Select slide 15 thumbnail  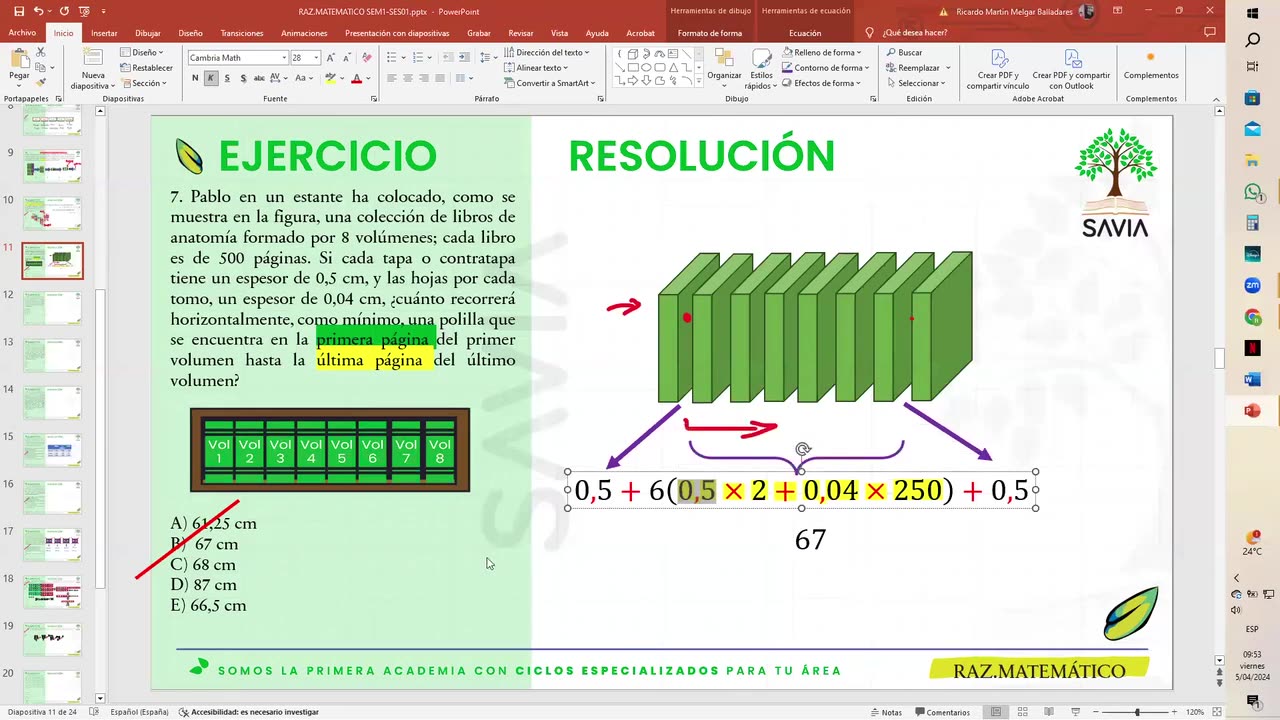point(52,450)
